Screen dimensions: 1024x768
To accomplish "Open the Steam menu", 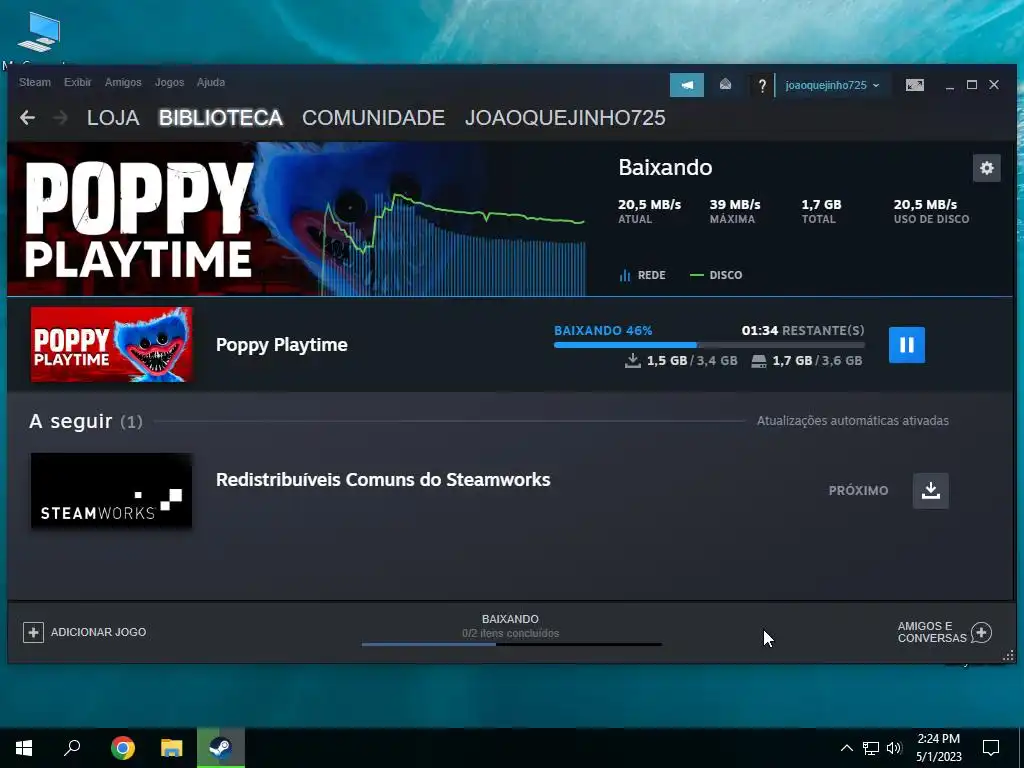I will pos(35,82).
